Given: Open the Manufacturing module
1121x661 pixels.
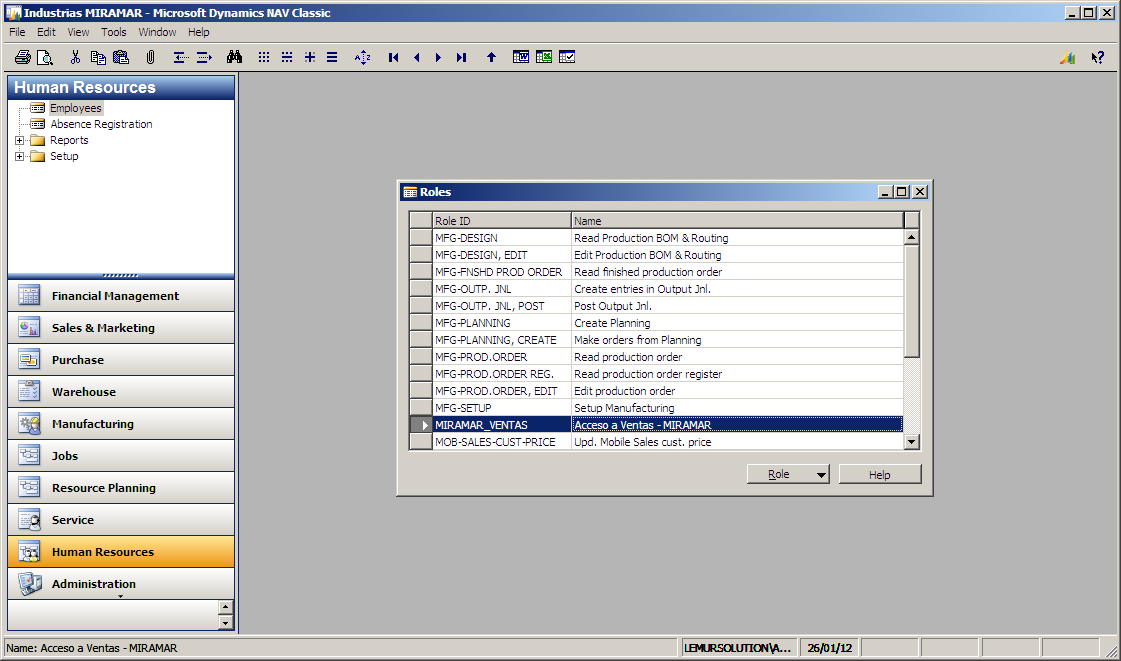Looking at the screenshot, I should coord(121,424).
